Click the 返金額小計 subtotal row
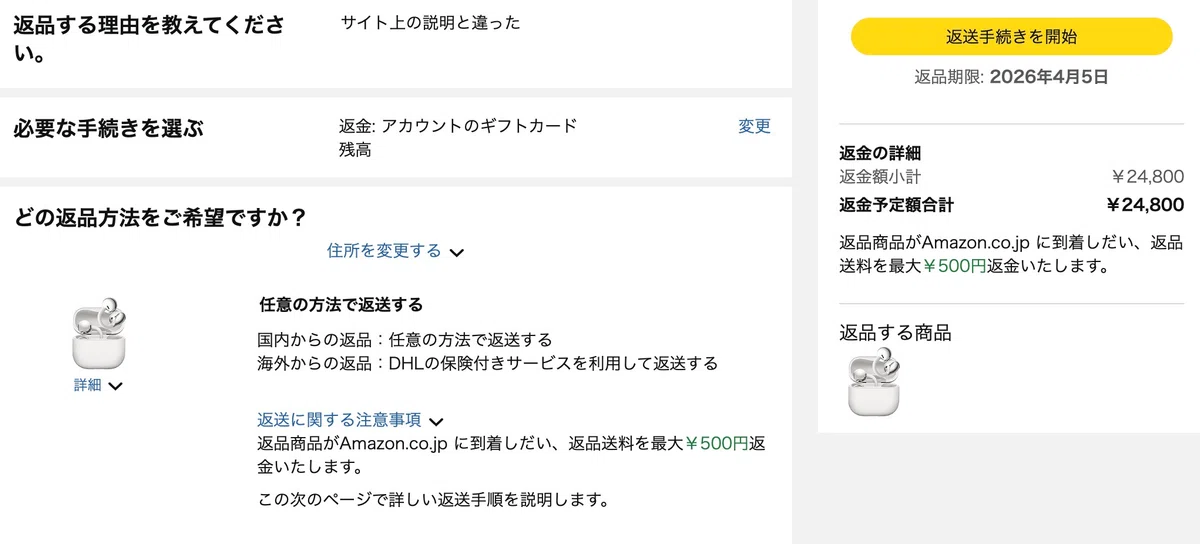The width and height of the screenshot is (1200, 544). tap(1011, 177)
